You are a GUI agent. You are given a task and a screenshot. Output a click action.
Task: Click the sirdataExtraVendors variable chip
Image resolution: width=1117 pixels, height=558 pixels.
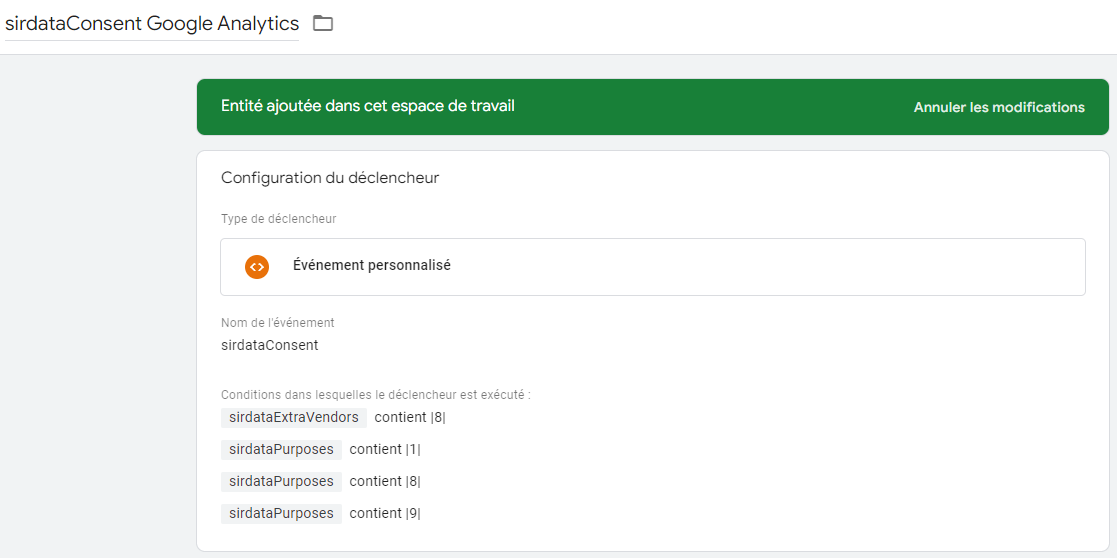pyautogui.click(x=293, y=418)
